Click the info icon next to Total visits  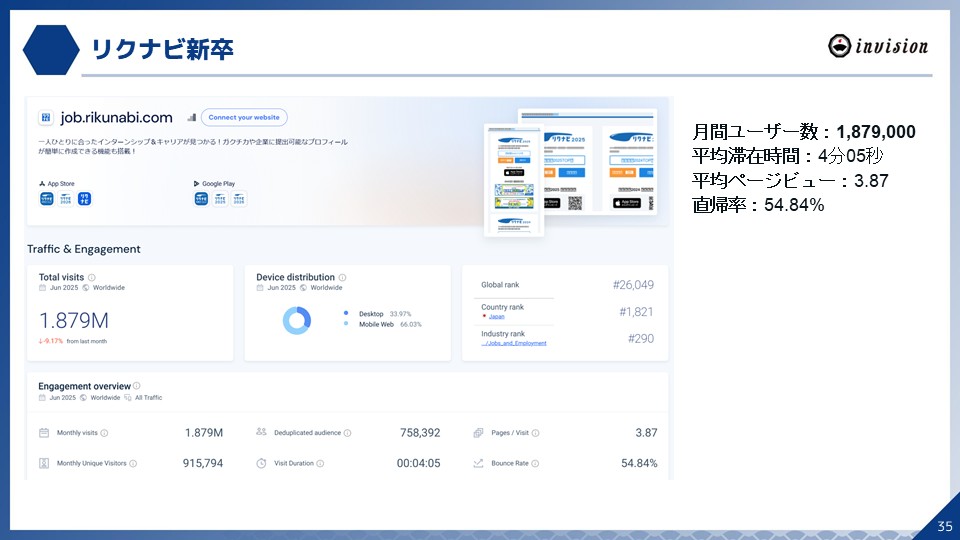tap(92, 277)
